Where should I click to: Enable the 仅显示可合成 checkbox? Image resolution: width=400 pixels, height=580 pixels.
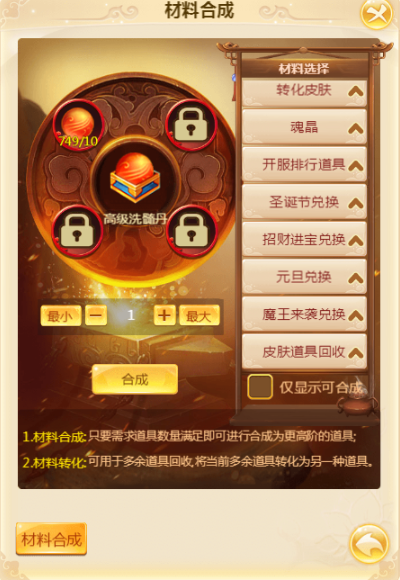click(260, 387)
